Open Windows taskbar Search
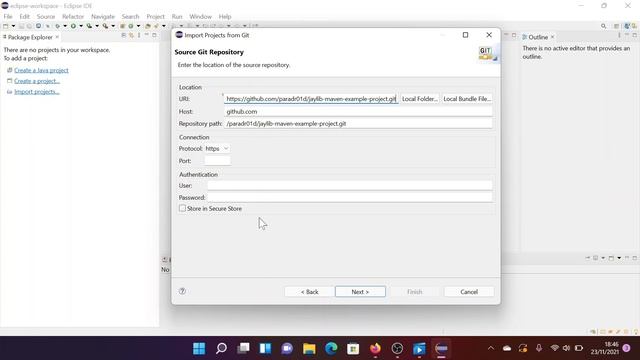The height and width of the screenshot is (360, 640). point(221,348)
